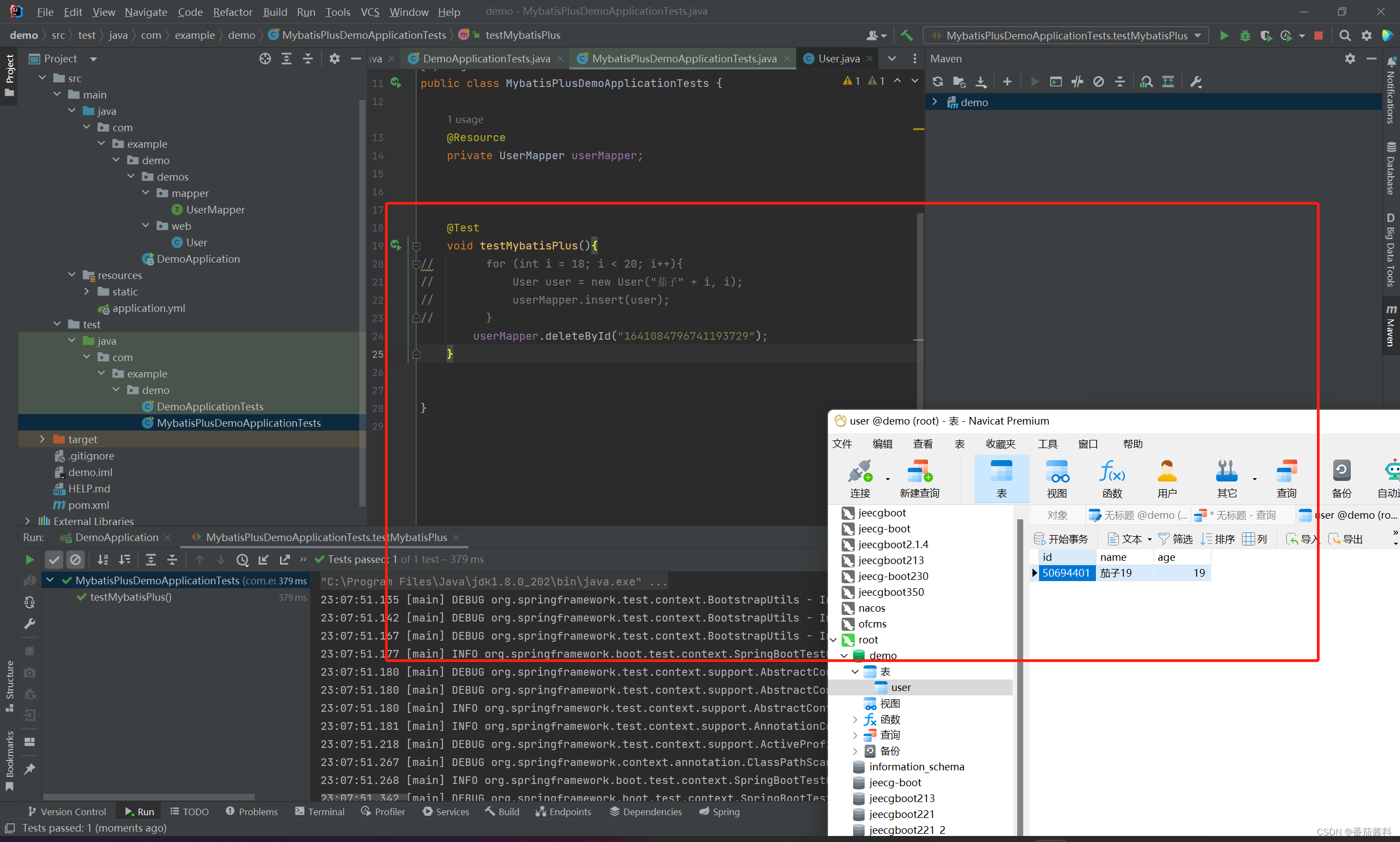Screen dimensions: 1400x842
Task: Expand the target folder
Action: coord(42,439)
